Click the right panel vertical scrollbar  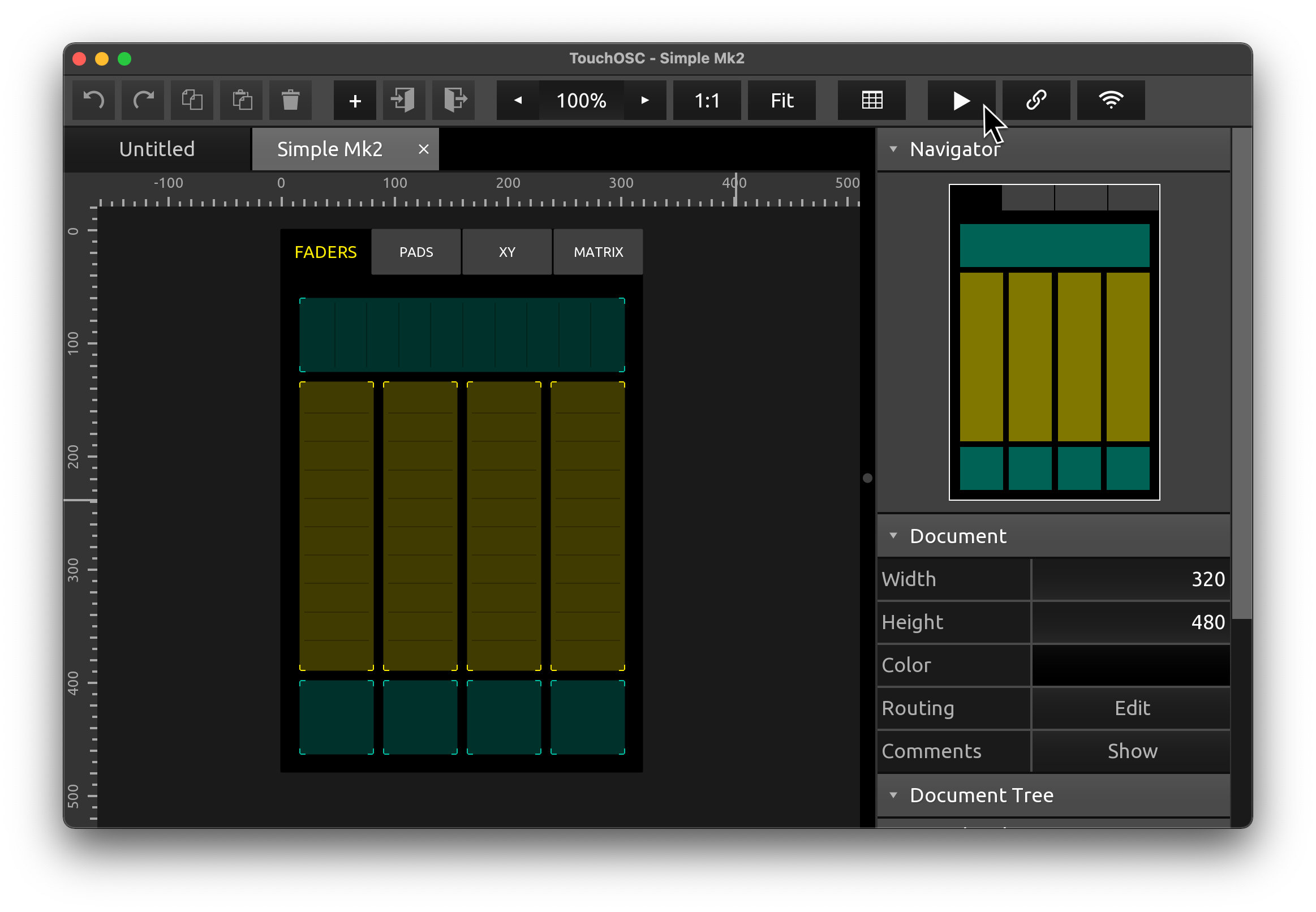click(x=1242, y=373)
